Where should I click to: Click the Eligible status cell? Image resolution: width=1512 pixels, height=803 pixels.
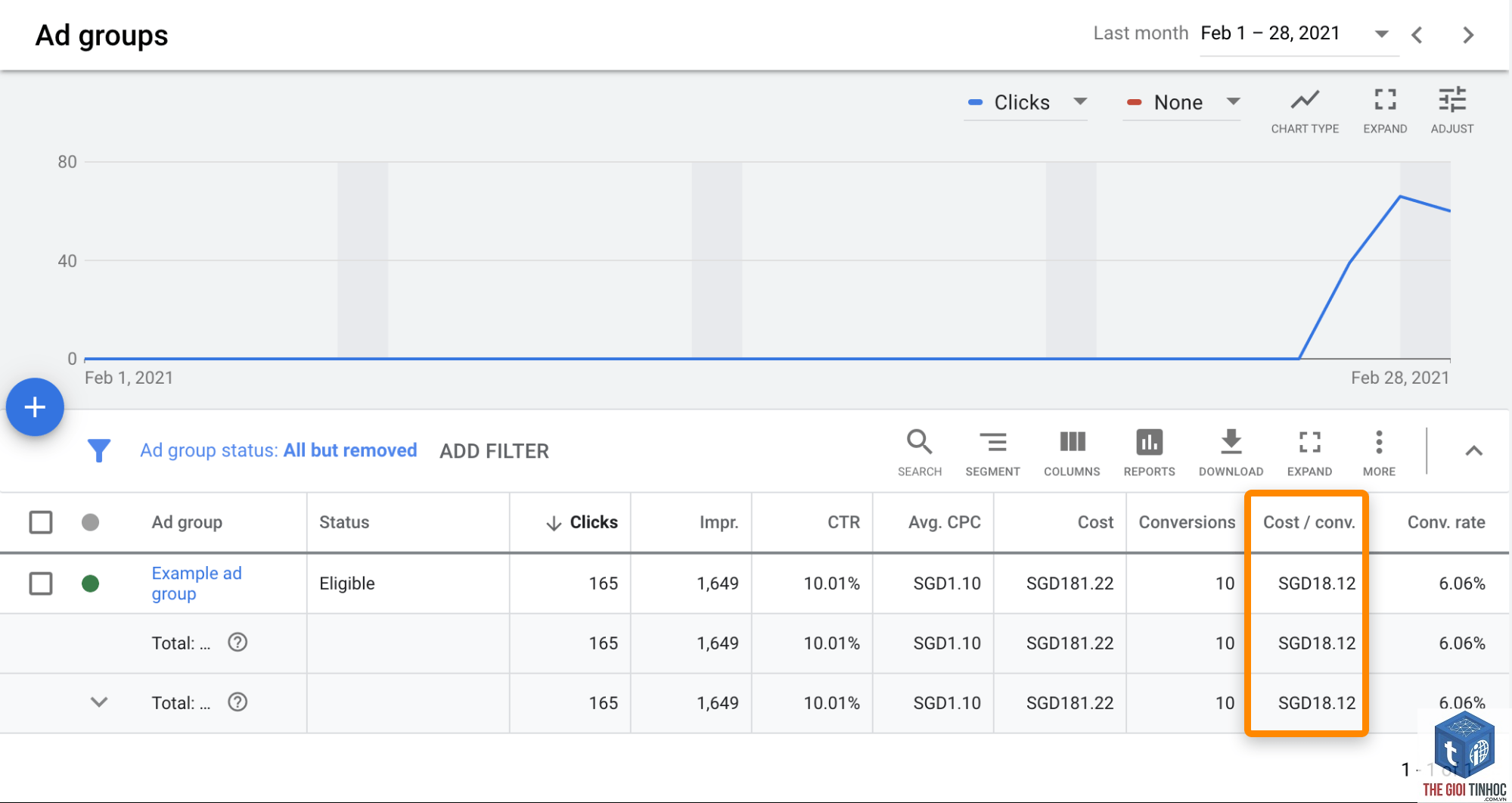[x=347, y=584]
